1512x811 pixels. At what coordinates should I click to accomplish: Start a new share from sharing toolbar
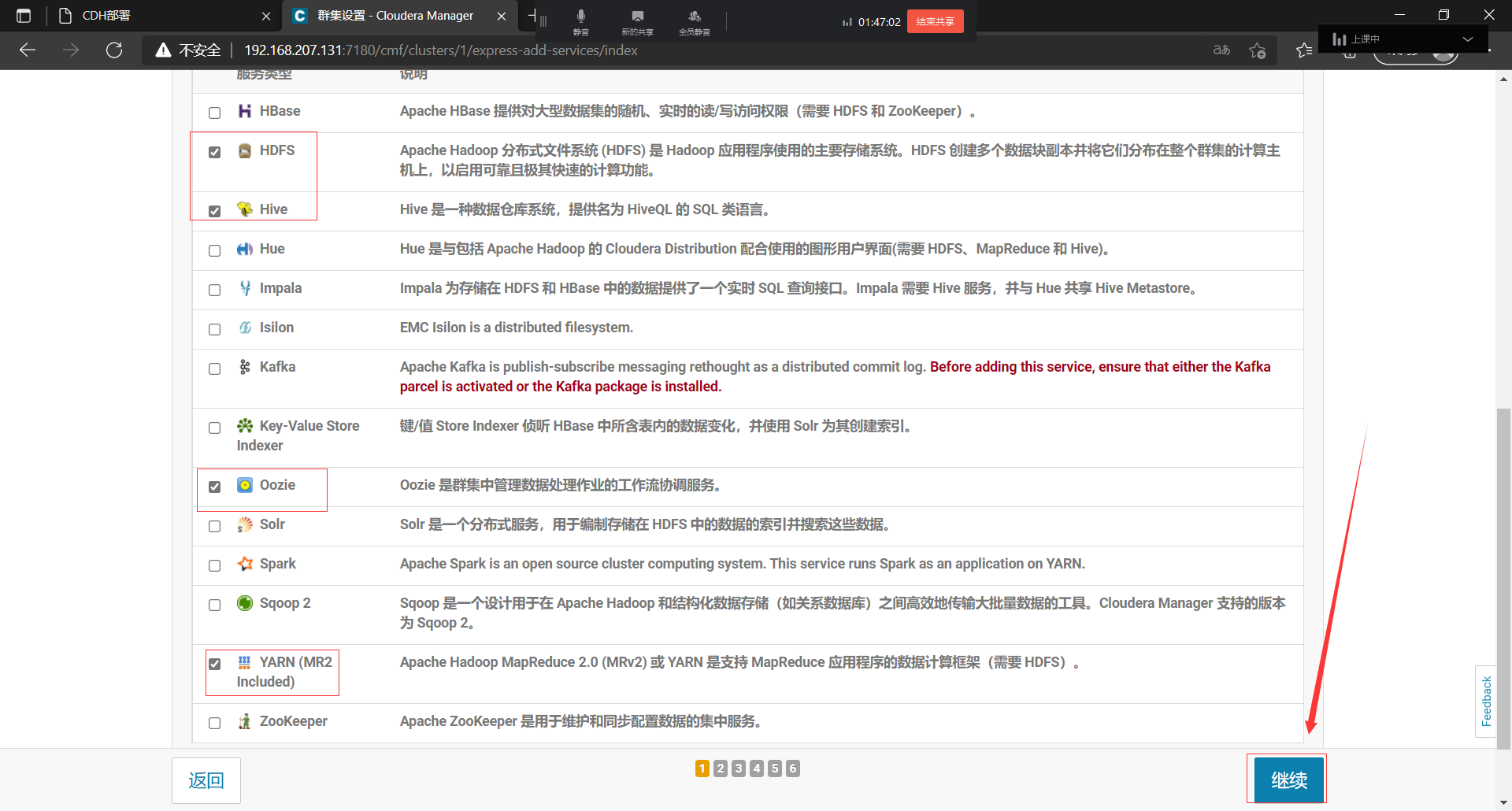[638, 21]
